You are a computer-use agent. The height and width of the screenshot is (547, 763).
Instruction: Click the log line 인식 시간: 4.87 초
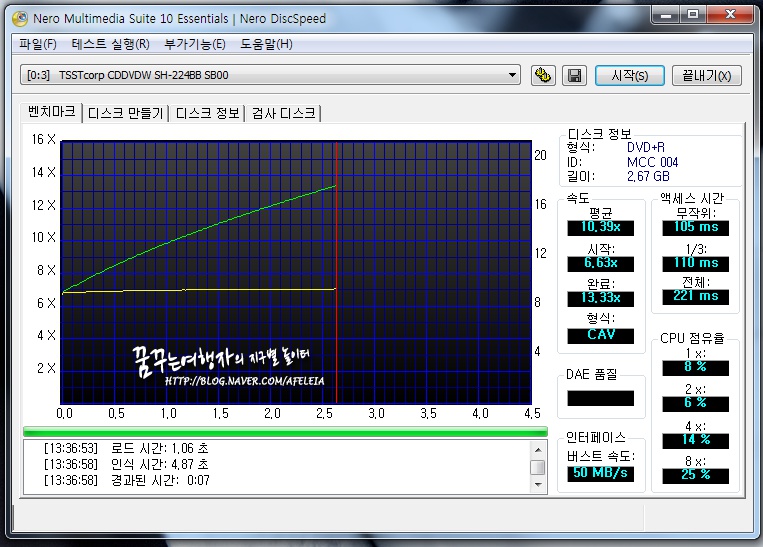click(126, 464)
